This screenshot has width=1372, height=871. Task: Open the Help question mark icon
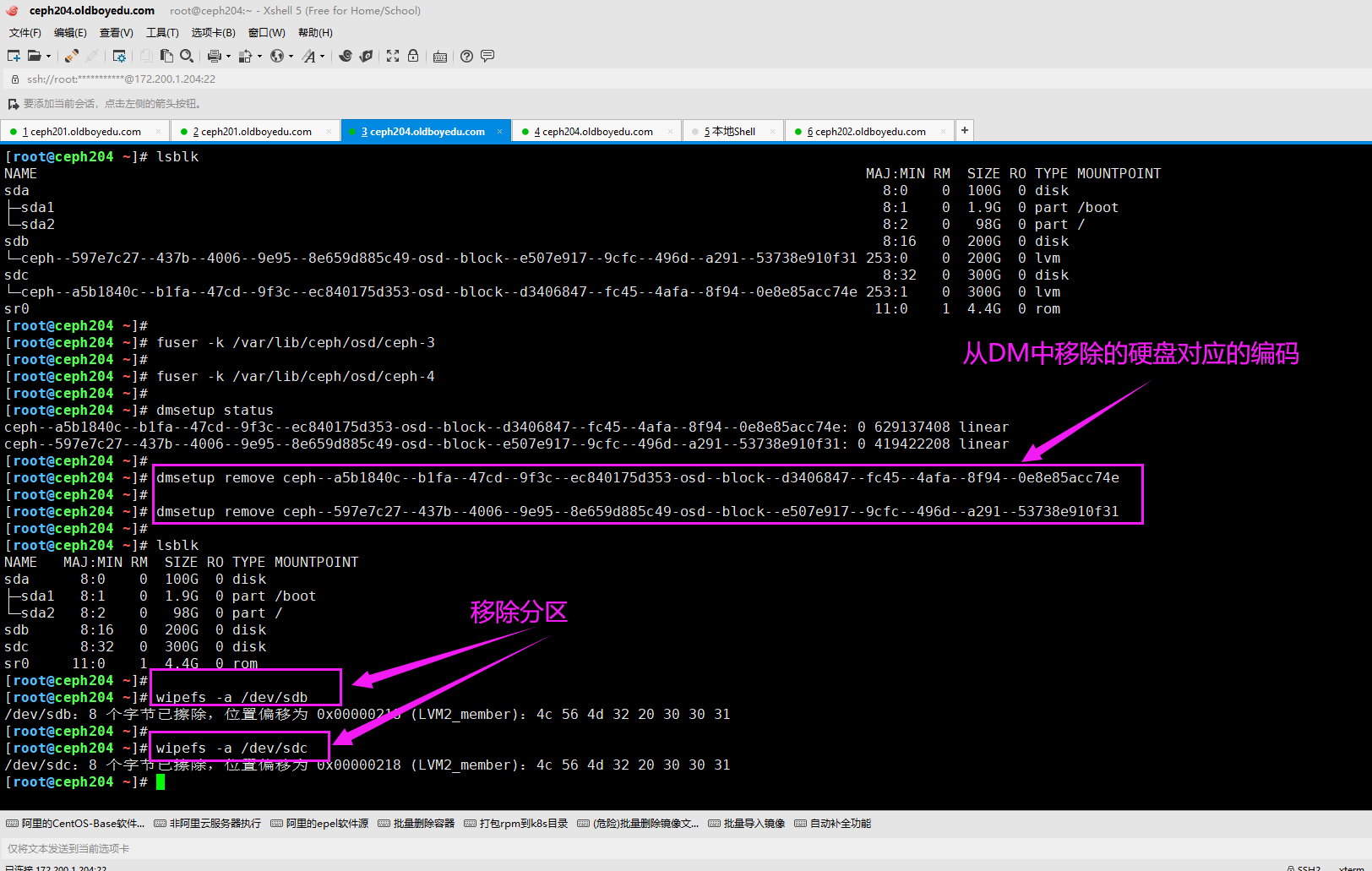466,56
